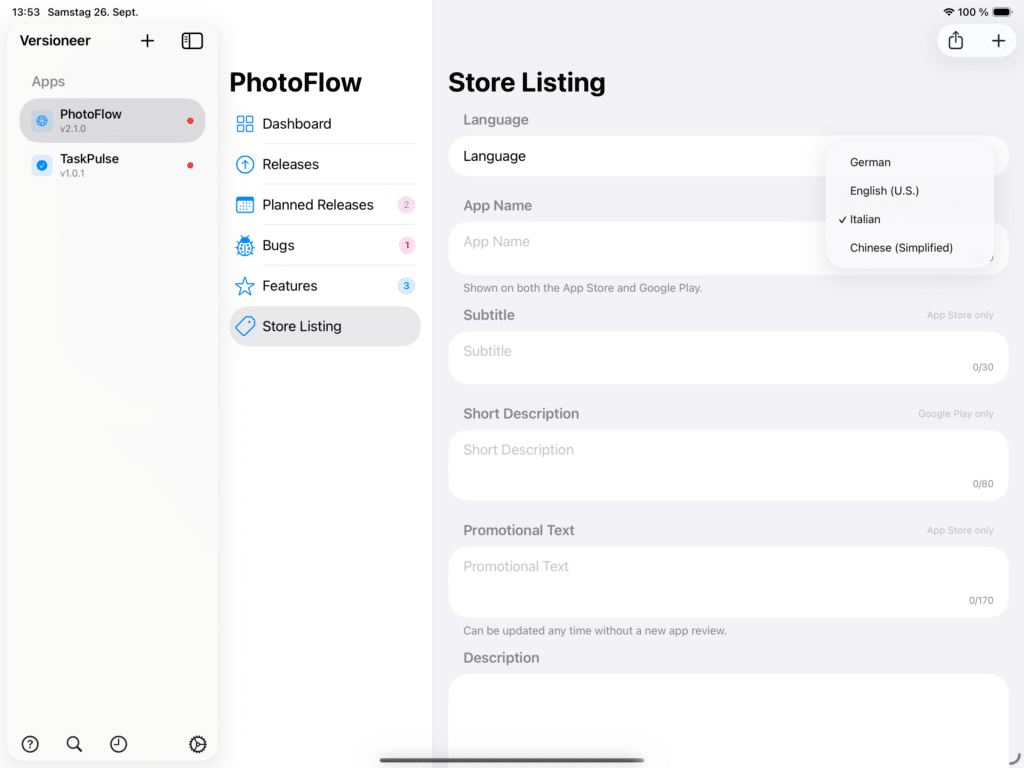Click the Bugs count badge 1
Viewport: 1024px width, 768px height.
(x=406, y=246)
